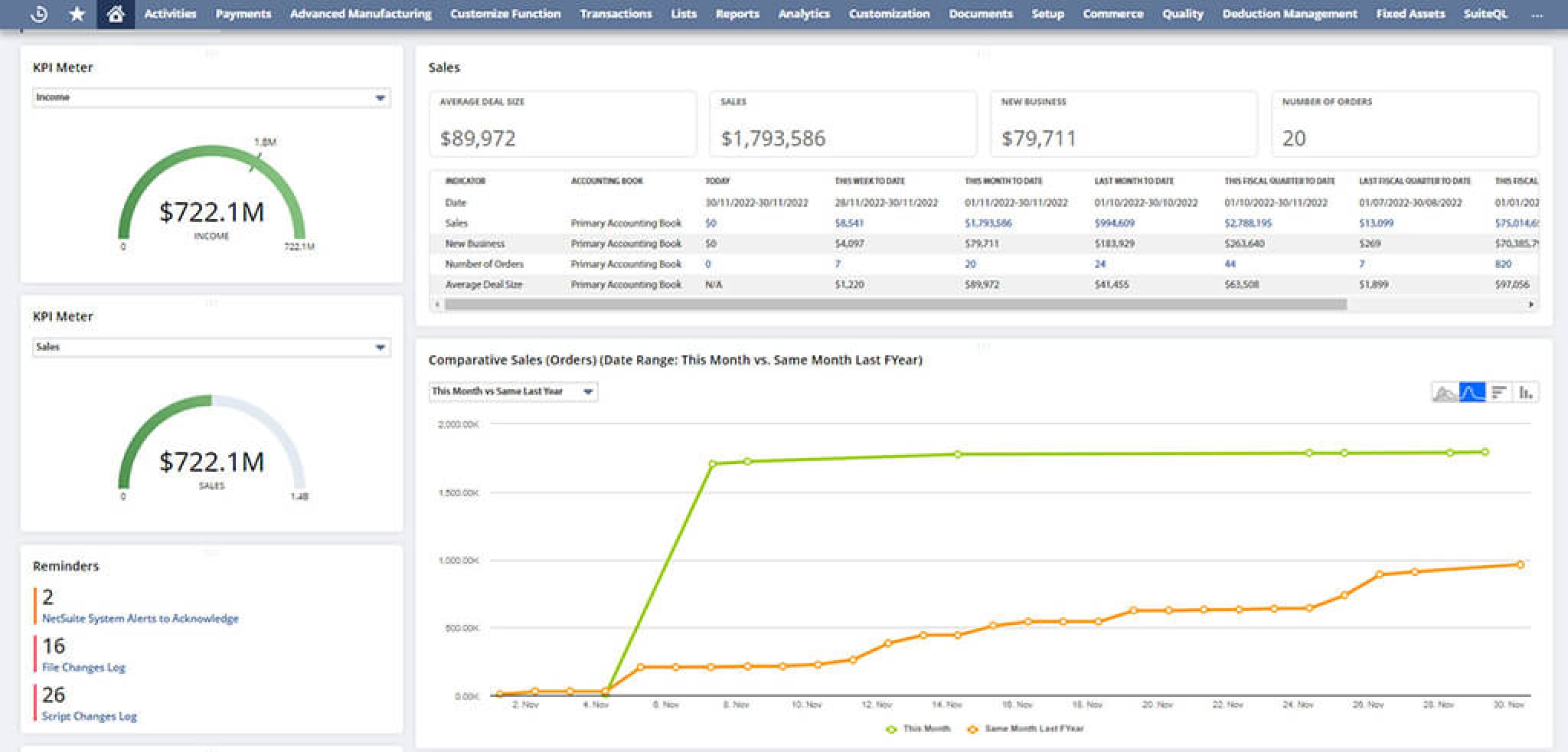
Task: Click the Average Deal Size Last Month $41,455
Action: pyautogui.click(x=1111, y=285)
